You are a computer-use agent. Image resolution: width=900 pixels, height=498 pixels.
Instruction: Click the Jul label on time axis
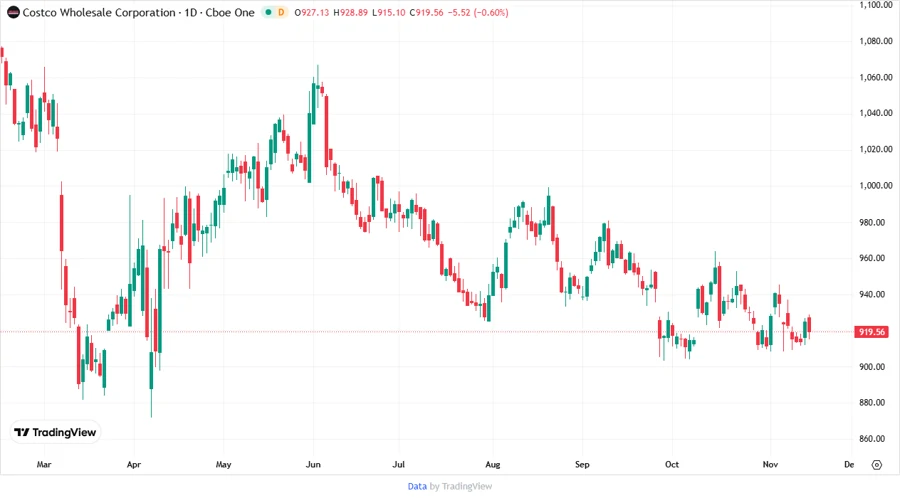coord(398,464)
